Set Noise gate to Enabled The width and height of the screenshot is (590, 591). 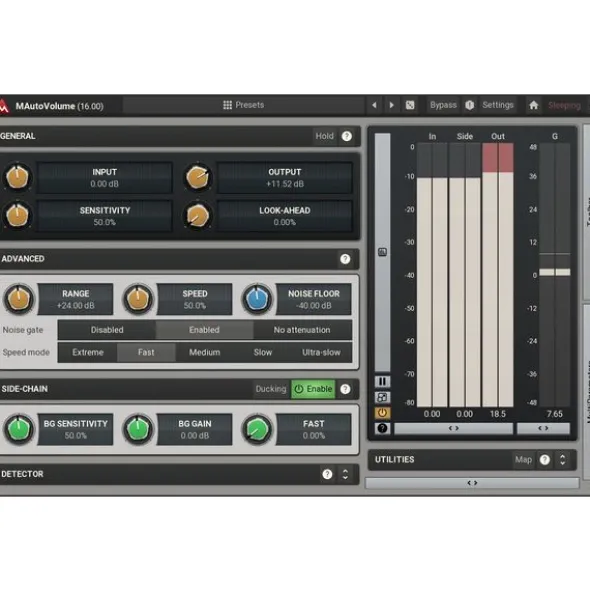tap(204, 330)
